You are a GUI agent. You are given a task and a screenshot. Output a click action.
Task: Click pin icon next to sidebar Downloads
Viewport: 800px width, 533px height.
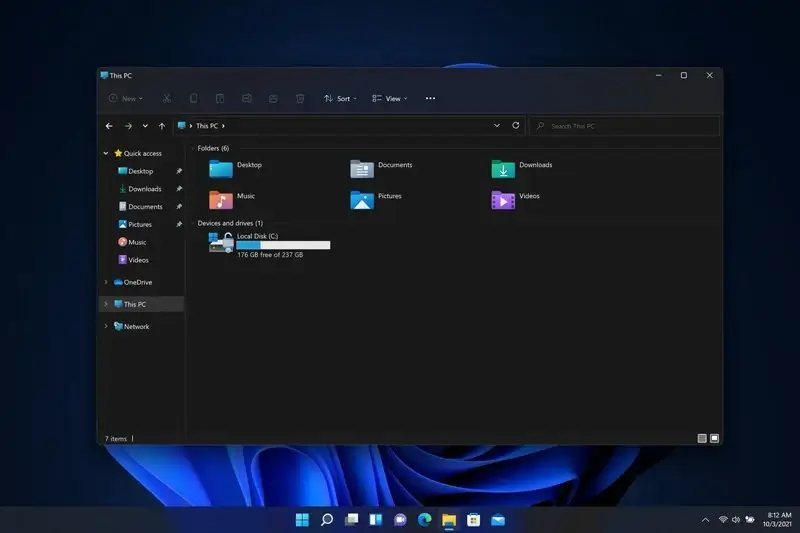(179, 189)
